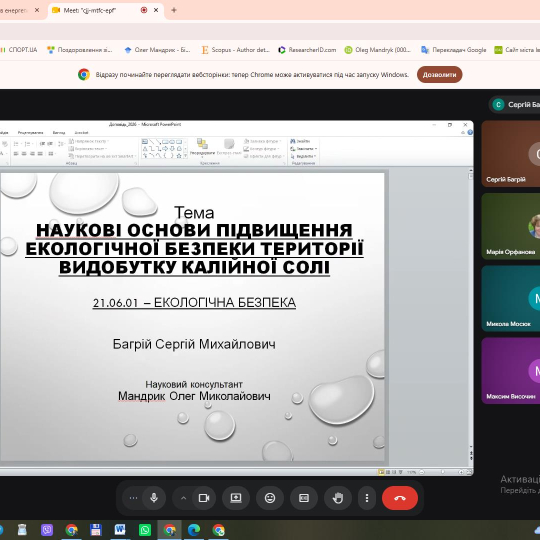Click the text Багрій Сергій Михайлович on the slide
Screen dimensions: 540x540
[194, 344]
